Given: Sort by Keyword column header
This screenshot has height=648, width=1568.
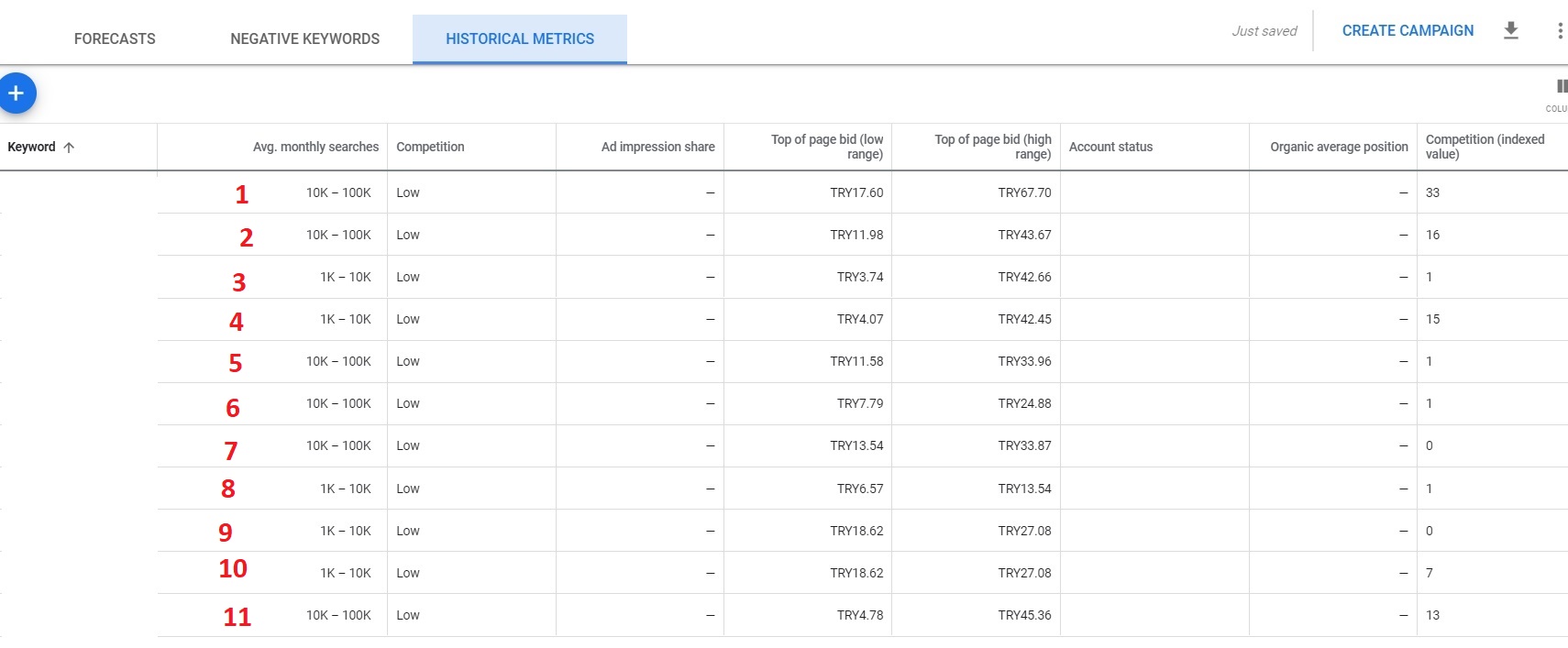Looking at the screenshot, I should (x=31, y=147).
